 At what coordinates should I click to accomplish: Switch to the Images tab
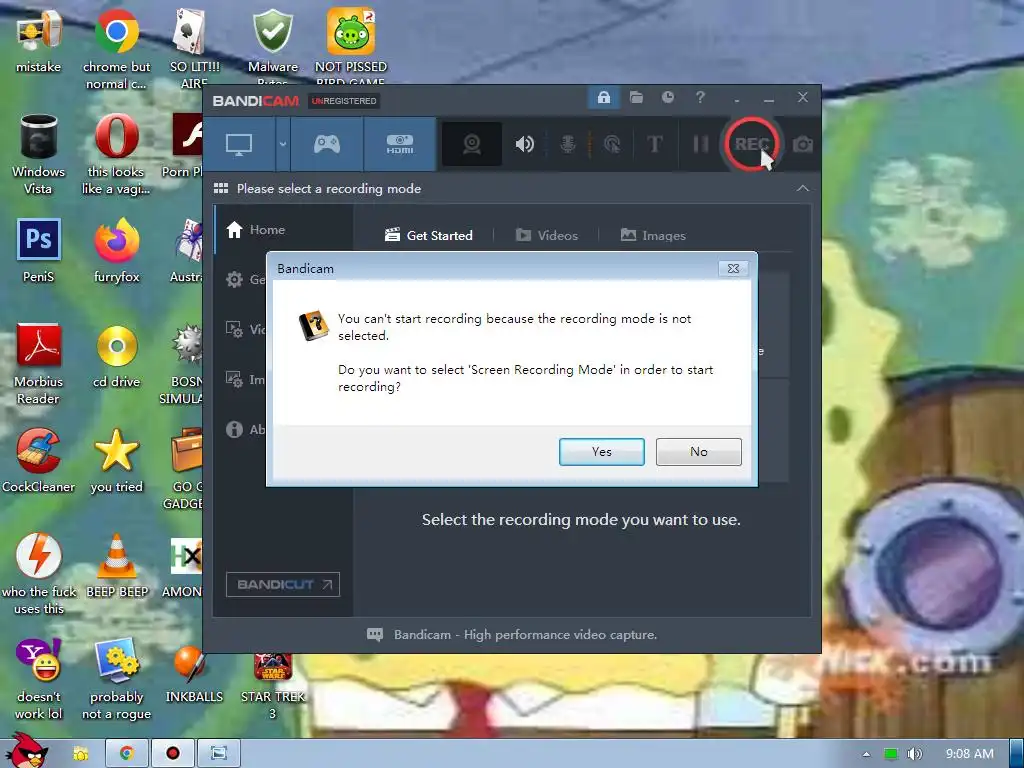coord(653,235)
